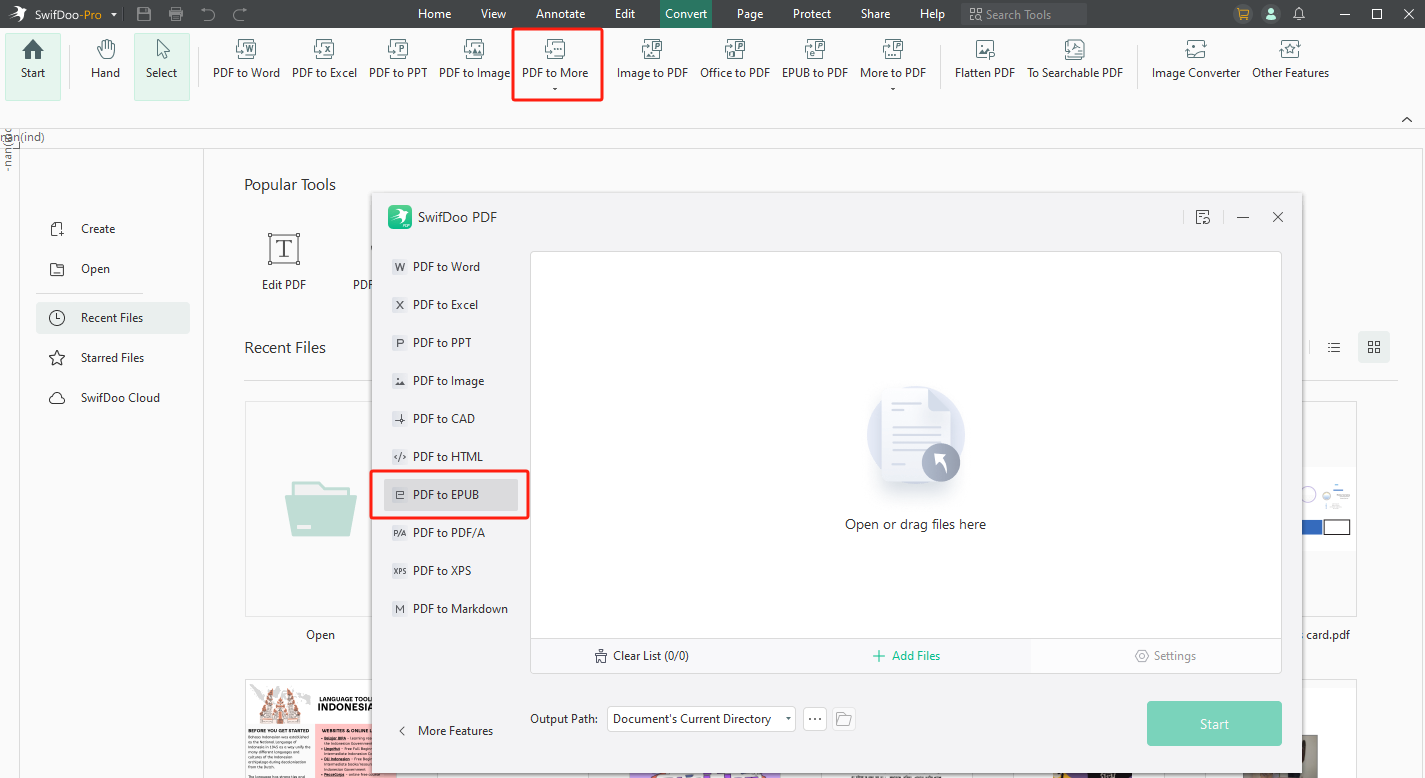Click the Print icon in title bar
1425x778 pixels.
[176, 14]
